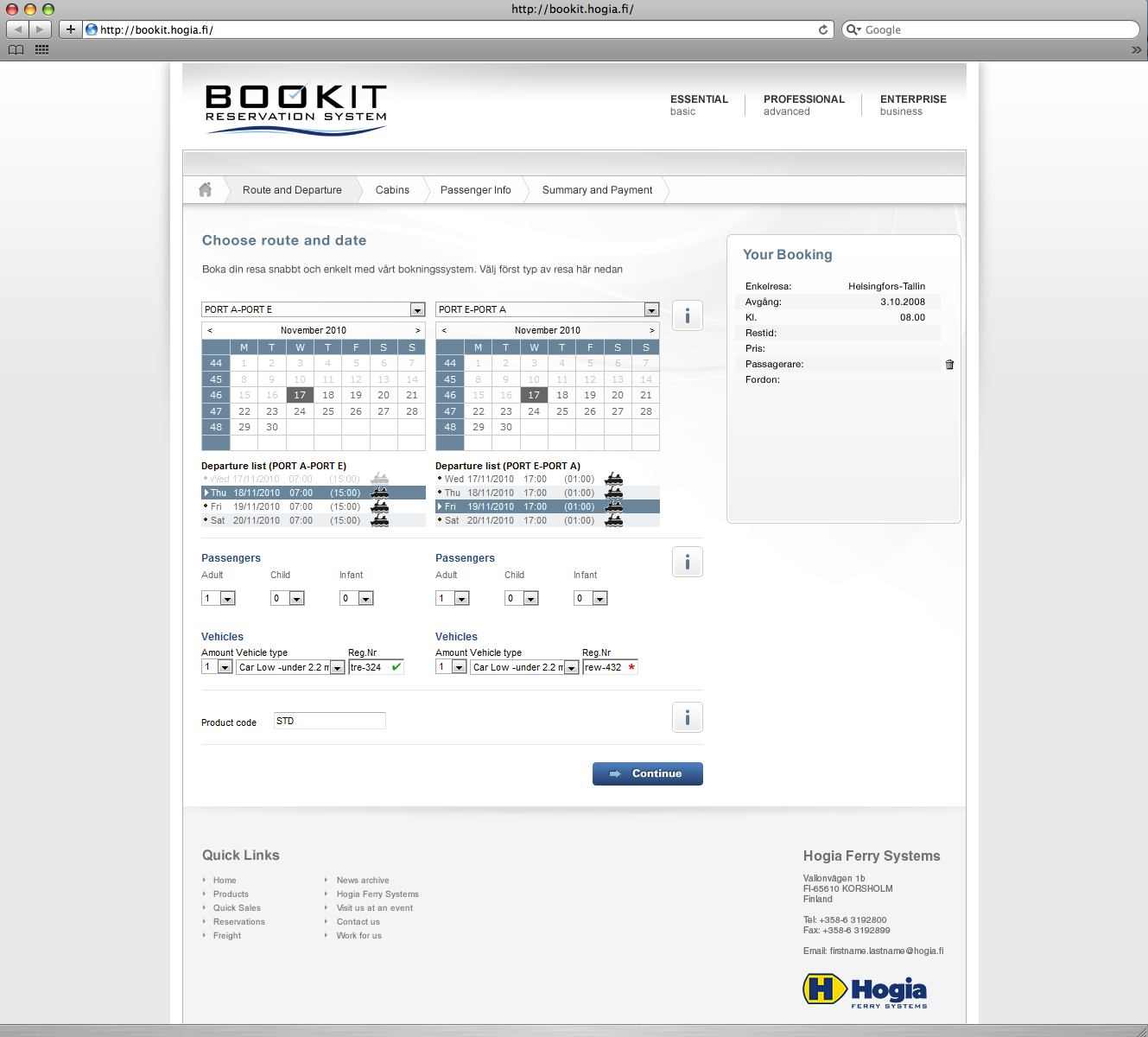Click the Hogia Ferry Systems logo
The height and width of the screenshot is (1037, 1148).
point(865,990)
